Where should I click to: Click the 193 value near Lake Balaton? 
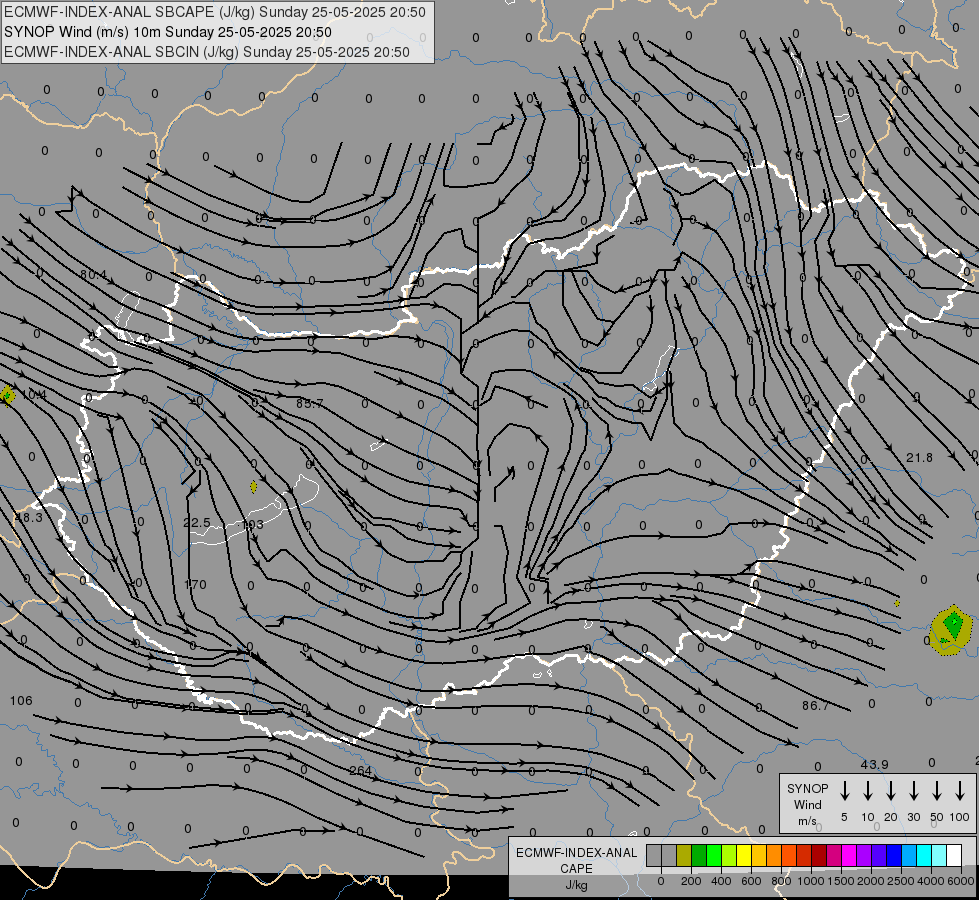253,524
